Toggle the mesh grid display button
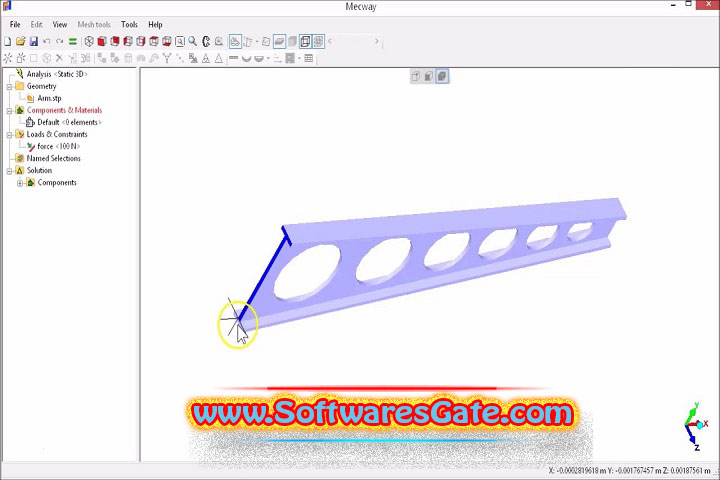Viewport: 720px width, 480px height. pyautogui.click(x=318, y=42)
